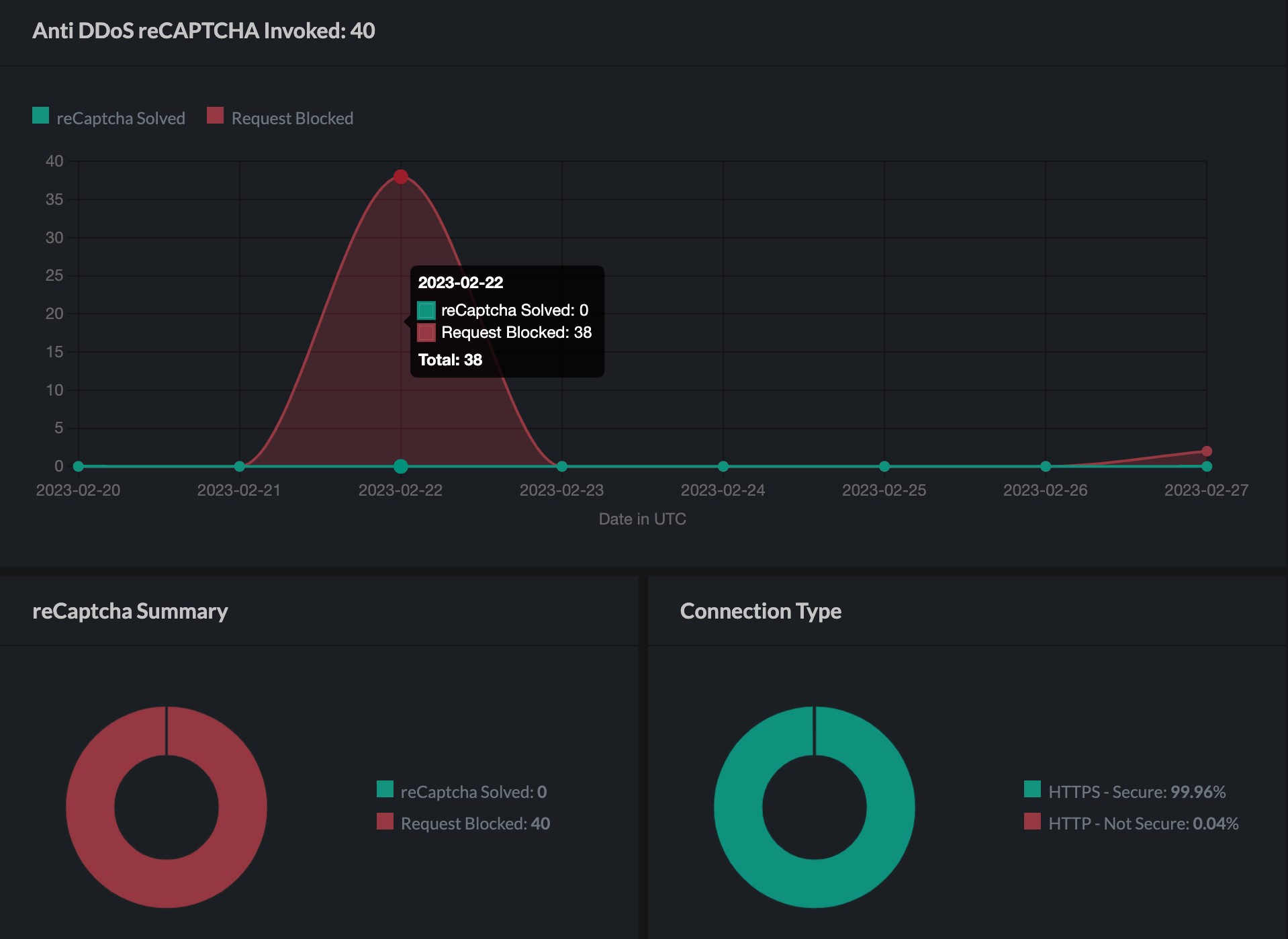Select the teal data point on 2023-02-20
The height and width of the screenshot is (939, 1288).
tap(79, 466)
